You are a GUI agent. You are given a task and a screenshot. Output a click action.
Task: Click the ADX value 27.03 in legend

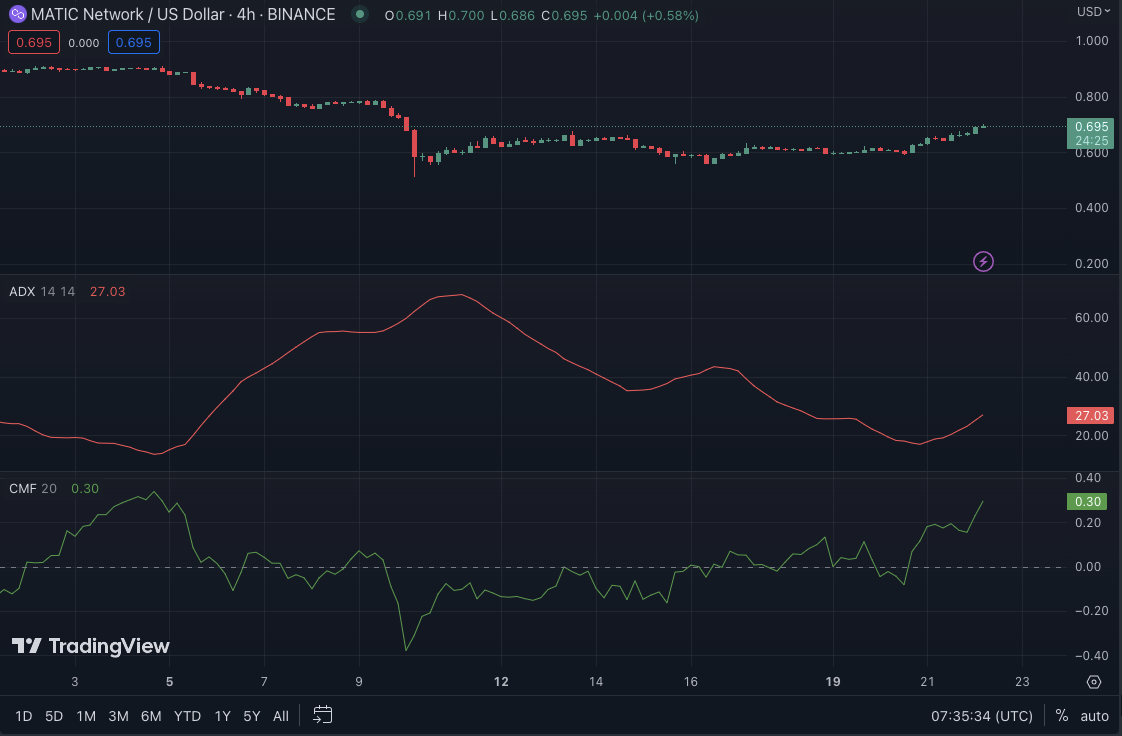[x=107, y=292]
